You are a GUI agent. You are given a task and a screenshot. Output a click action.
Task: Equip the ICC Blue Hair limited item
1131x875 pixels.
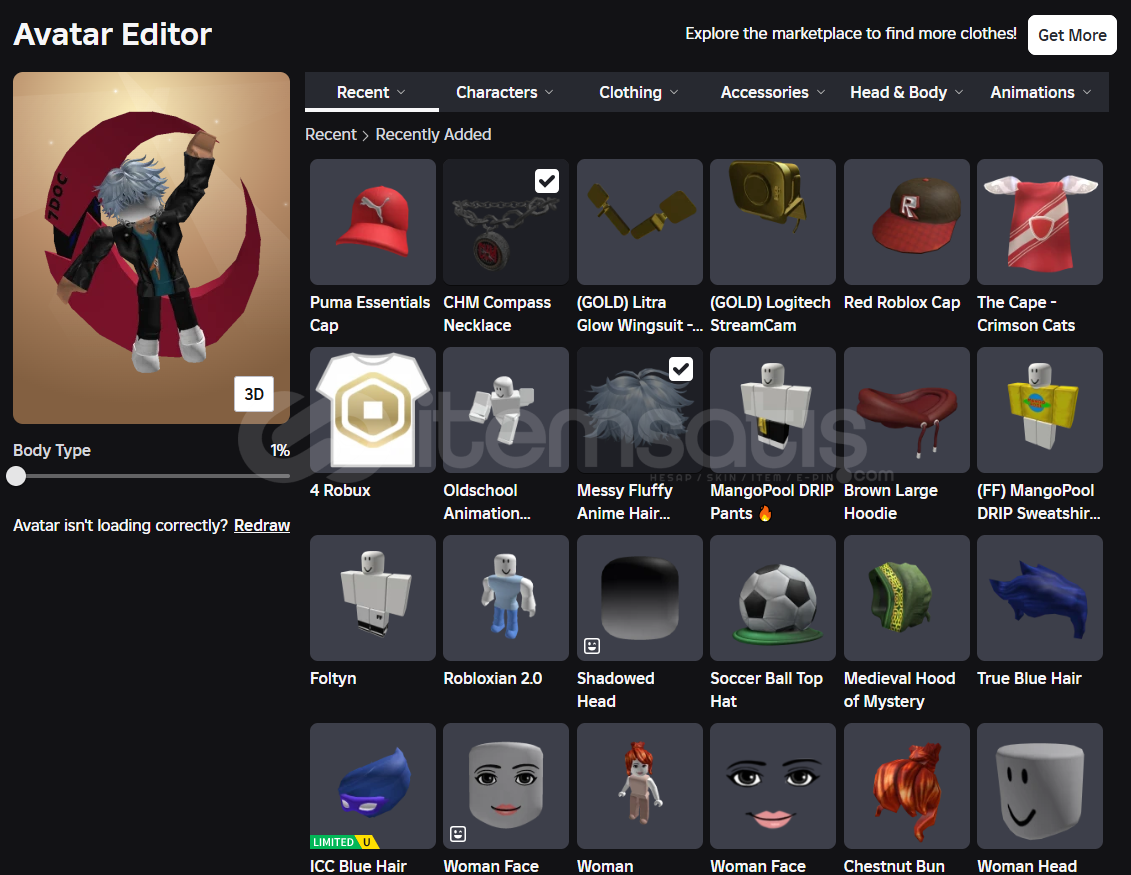click(x=372, y=786)
